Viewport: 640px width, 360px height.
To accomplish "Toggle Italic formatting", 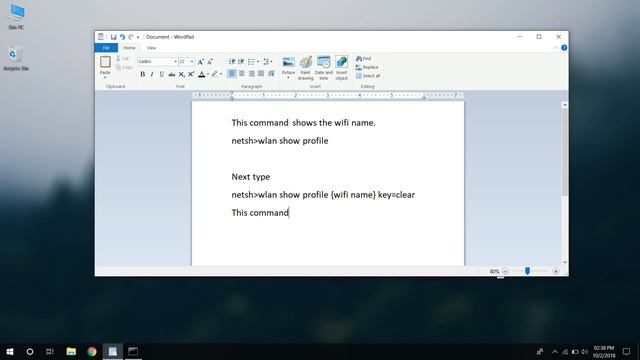I will (152, 74).
